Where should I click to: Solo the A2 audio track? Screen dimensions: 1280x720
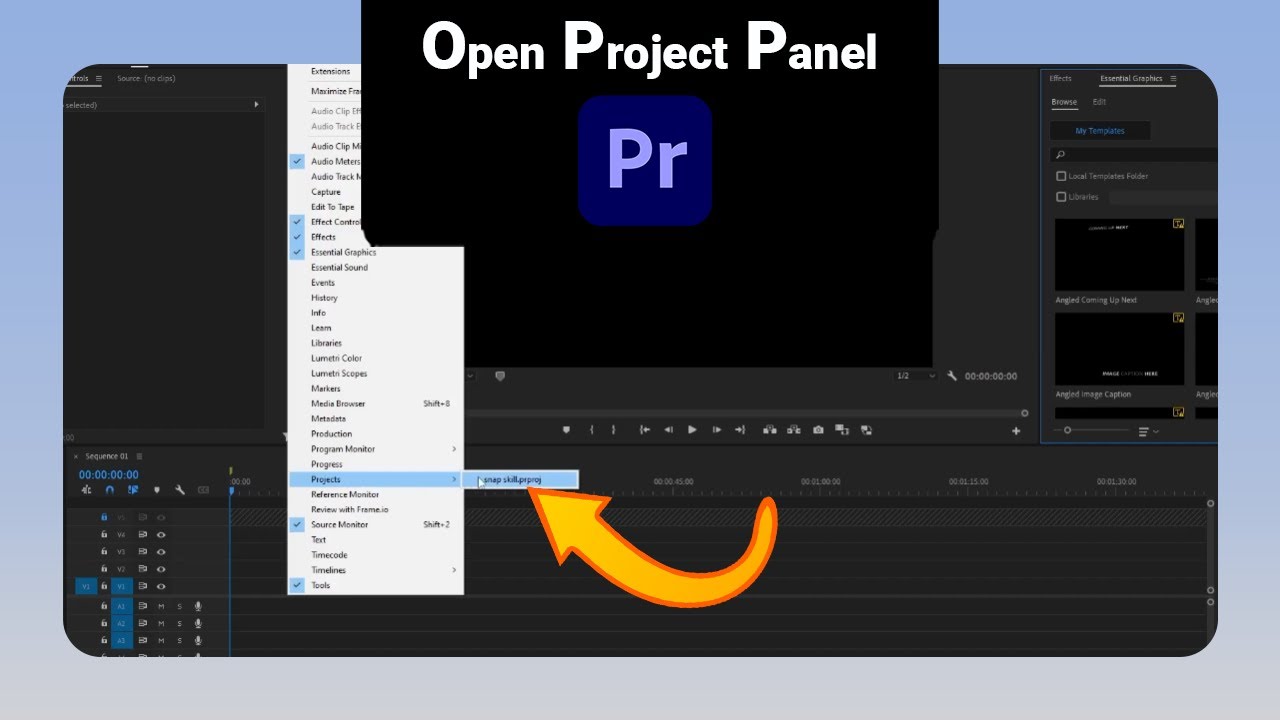(180, 623)
